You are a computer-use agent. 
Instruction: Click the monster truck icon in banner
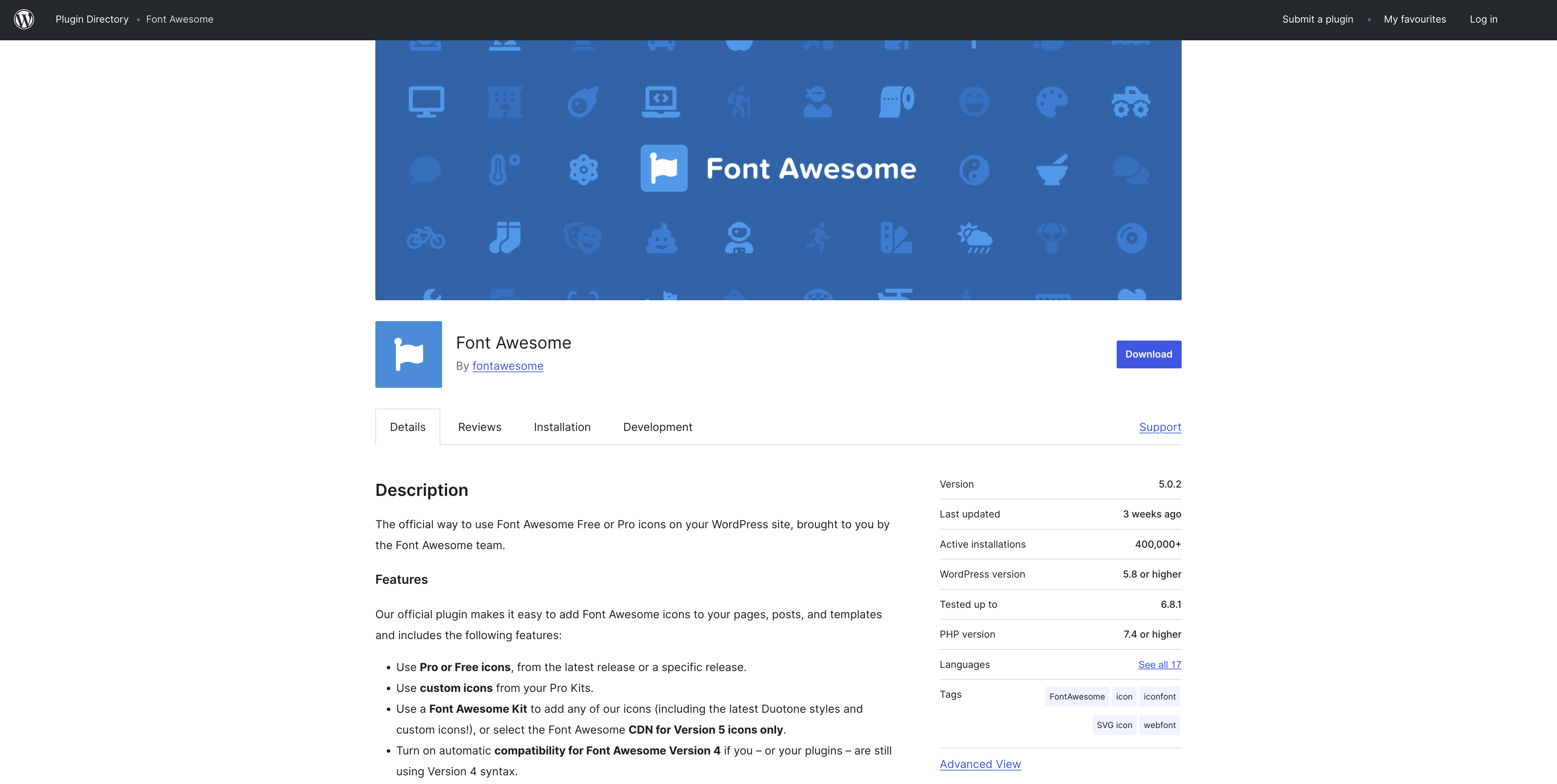[x=1130, y=101]
